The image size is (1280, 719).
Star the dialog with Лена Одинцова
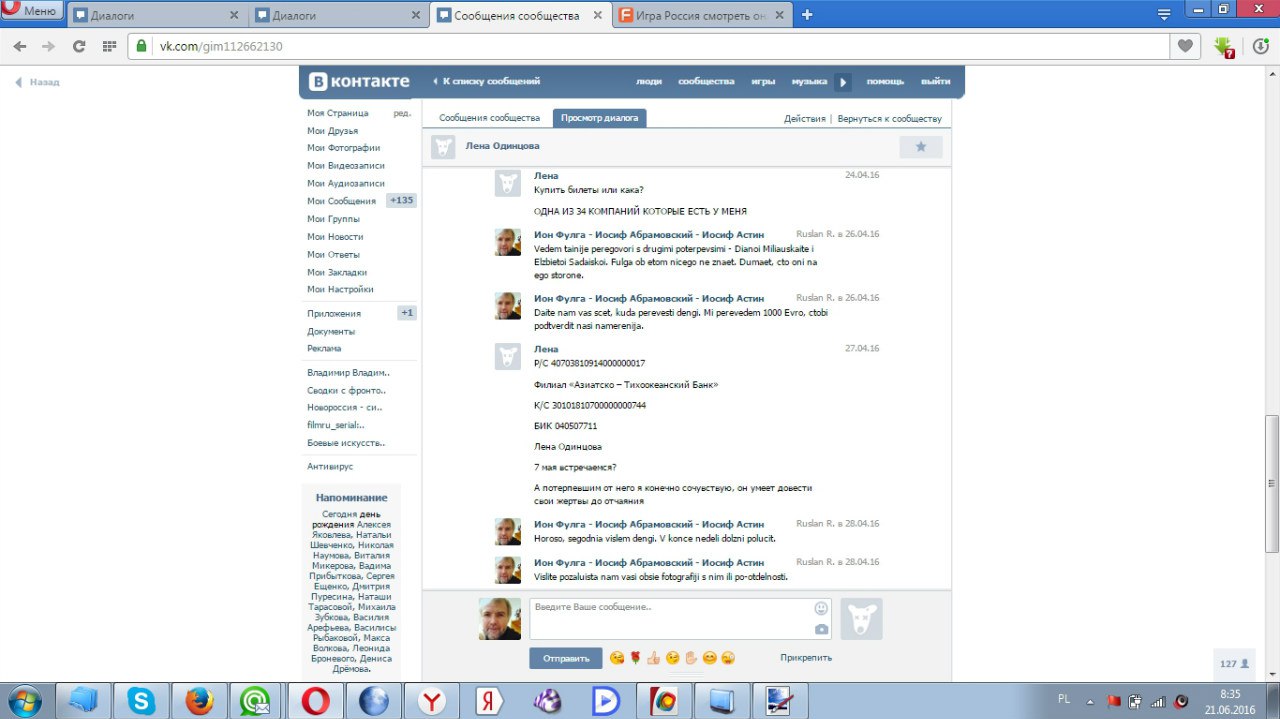920,147
